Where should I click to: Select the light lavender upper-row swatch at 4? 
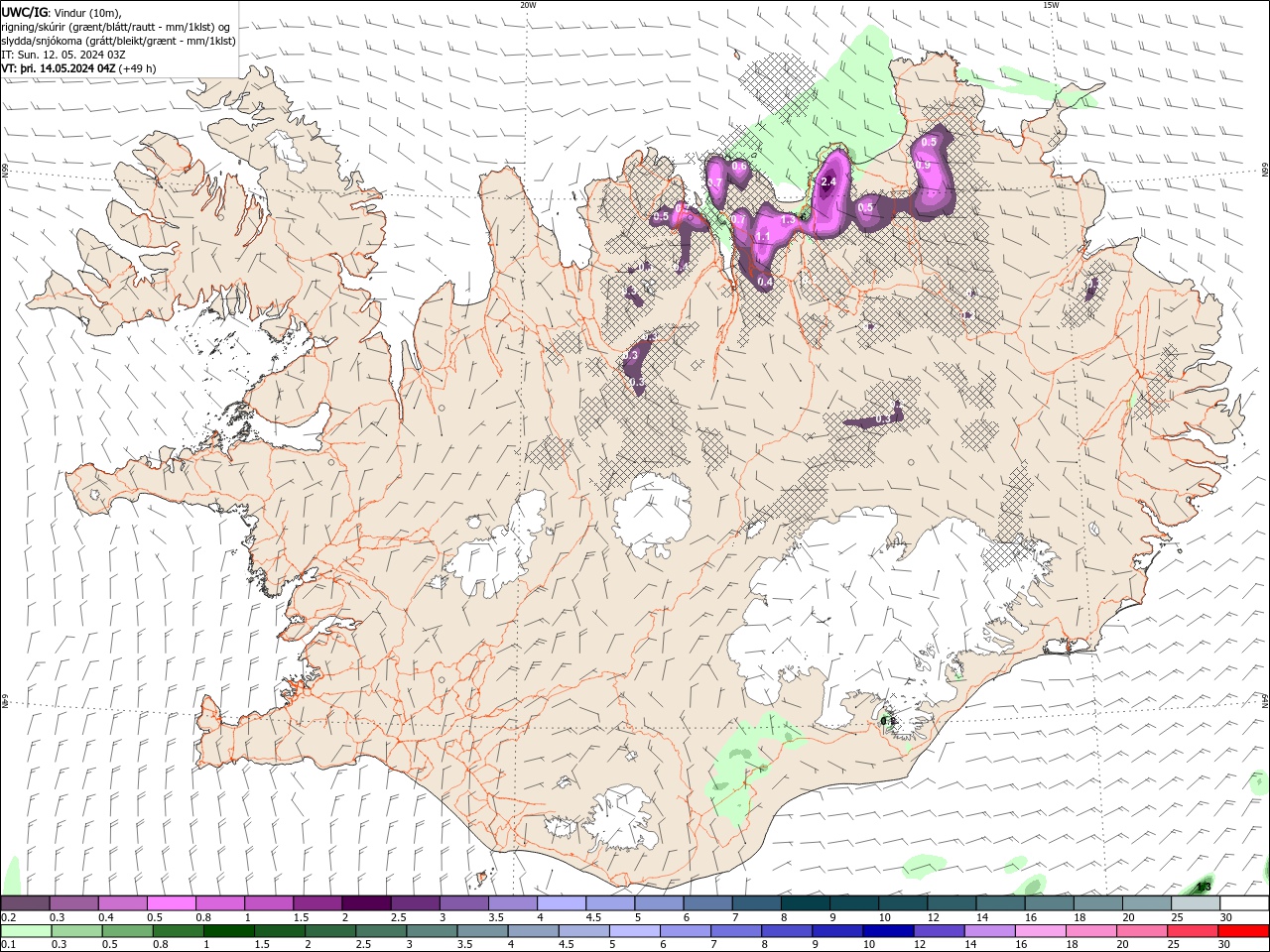(x=561, y=903)
